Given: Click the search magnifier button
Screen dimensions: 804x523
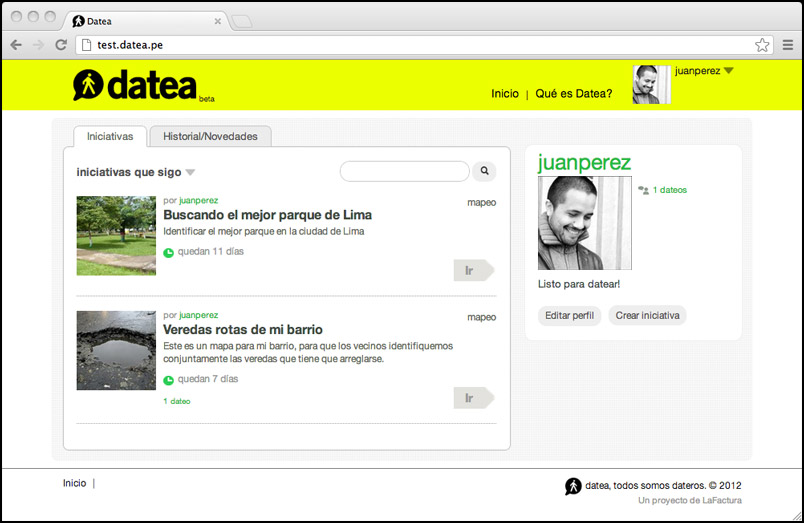Looking at the screenshot, I should click(x=485, y=171).
